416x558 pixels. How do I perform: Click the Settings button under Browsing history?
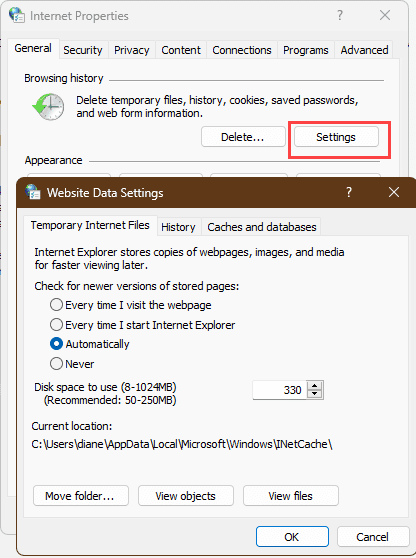coord(336,137)
